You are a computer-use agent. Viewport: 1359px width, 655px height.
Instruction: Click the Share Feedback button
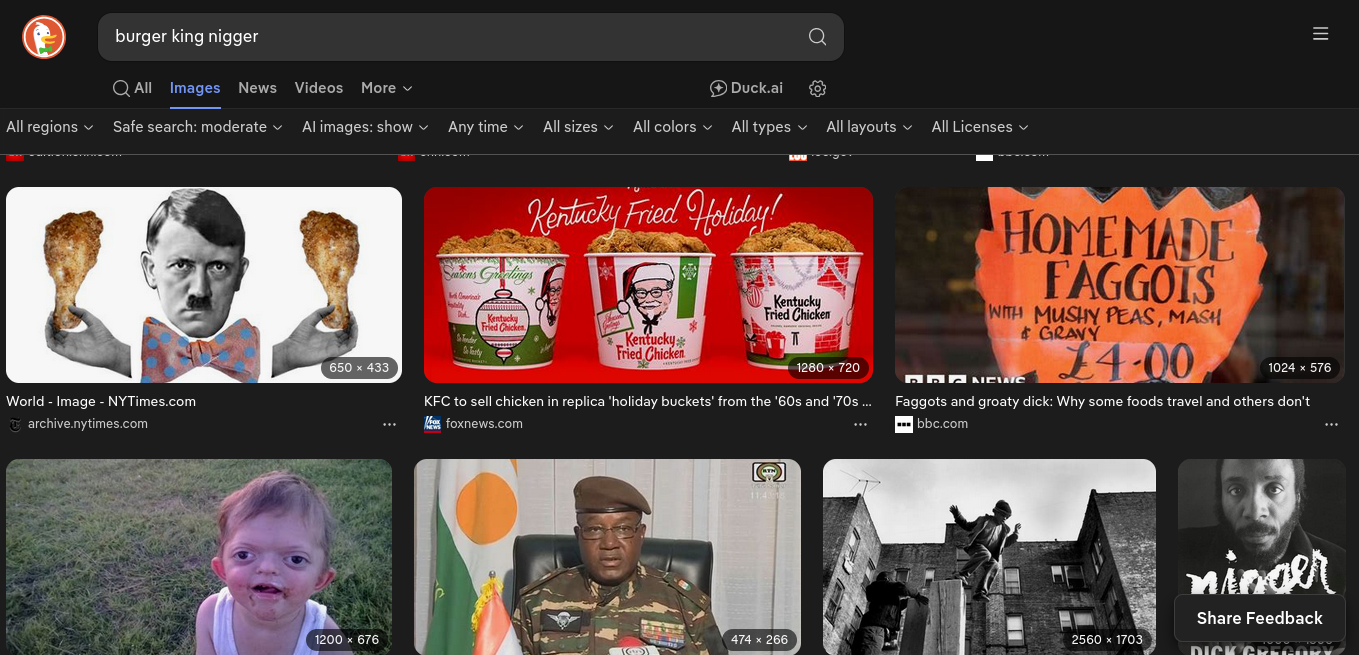1260,618
